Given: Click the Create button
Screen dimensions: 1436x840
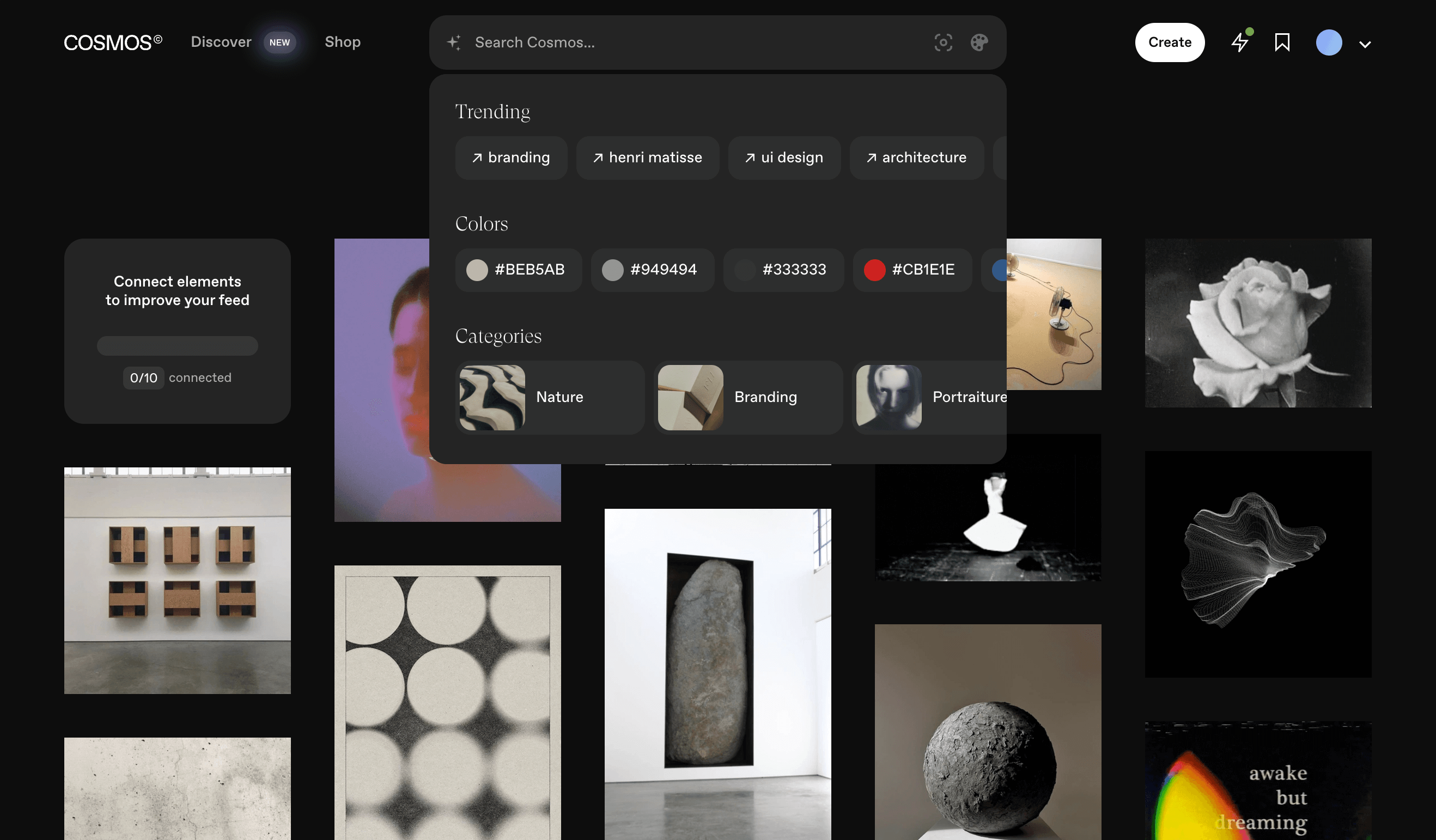Looking at the screenshot, I should pyautogui.click(x=1169, y=42).
